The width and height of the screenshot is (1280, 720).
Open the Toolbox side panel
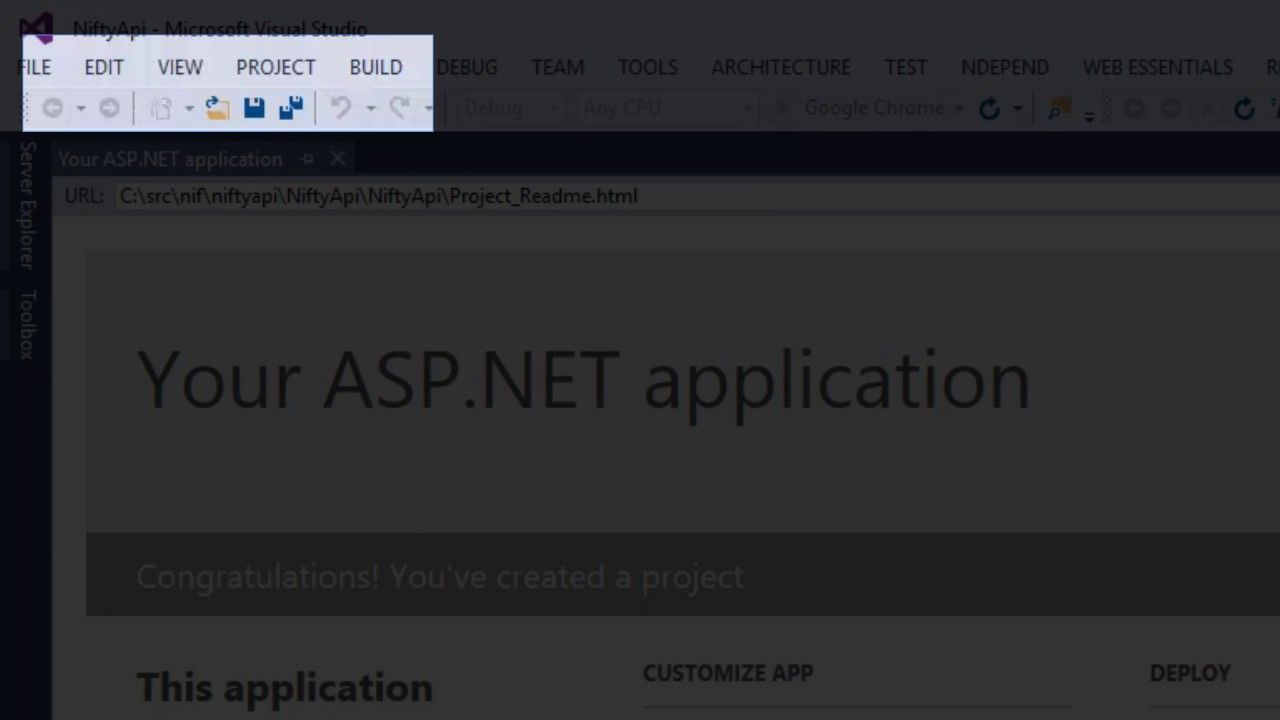pos(27,324)
